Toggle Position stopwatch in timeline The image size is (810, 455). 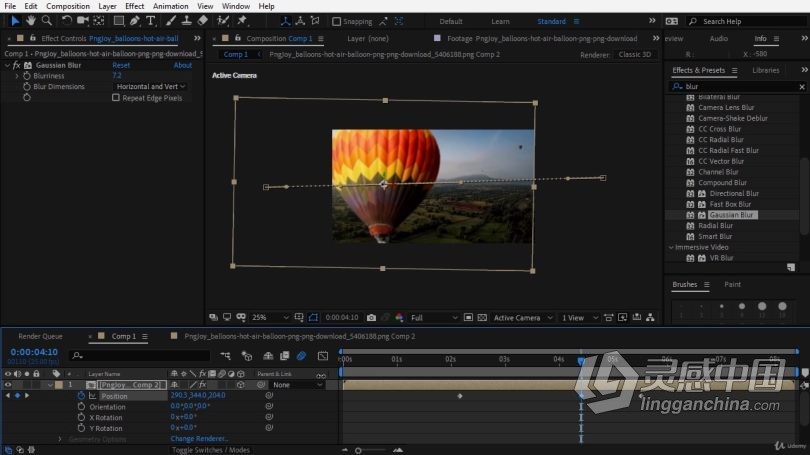[x=81, y=396]
